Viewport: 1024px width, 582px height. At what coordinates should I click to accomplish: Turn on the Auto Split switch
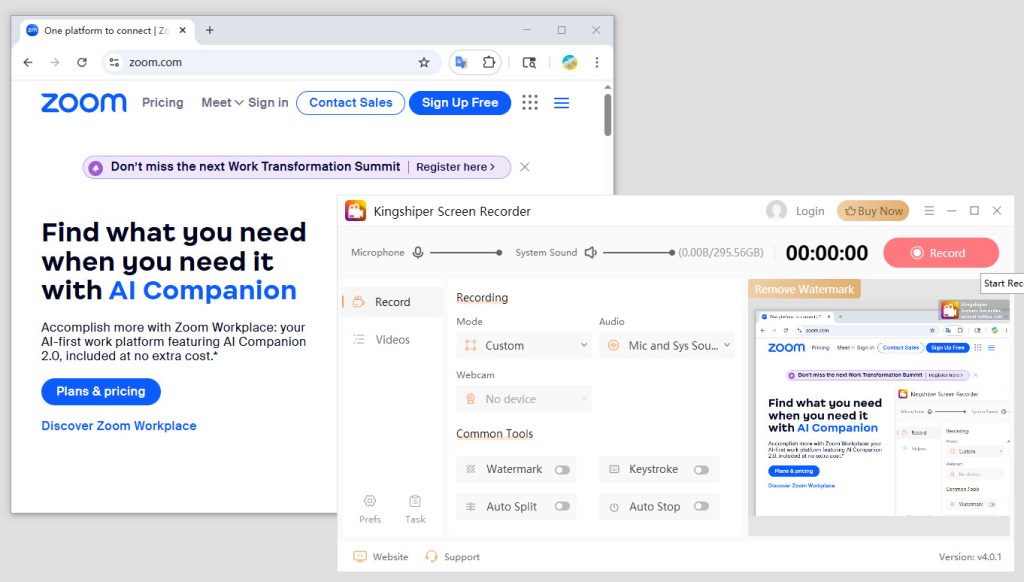(x=562, y=506)
